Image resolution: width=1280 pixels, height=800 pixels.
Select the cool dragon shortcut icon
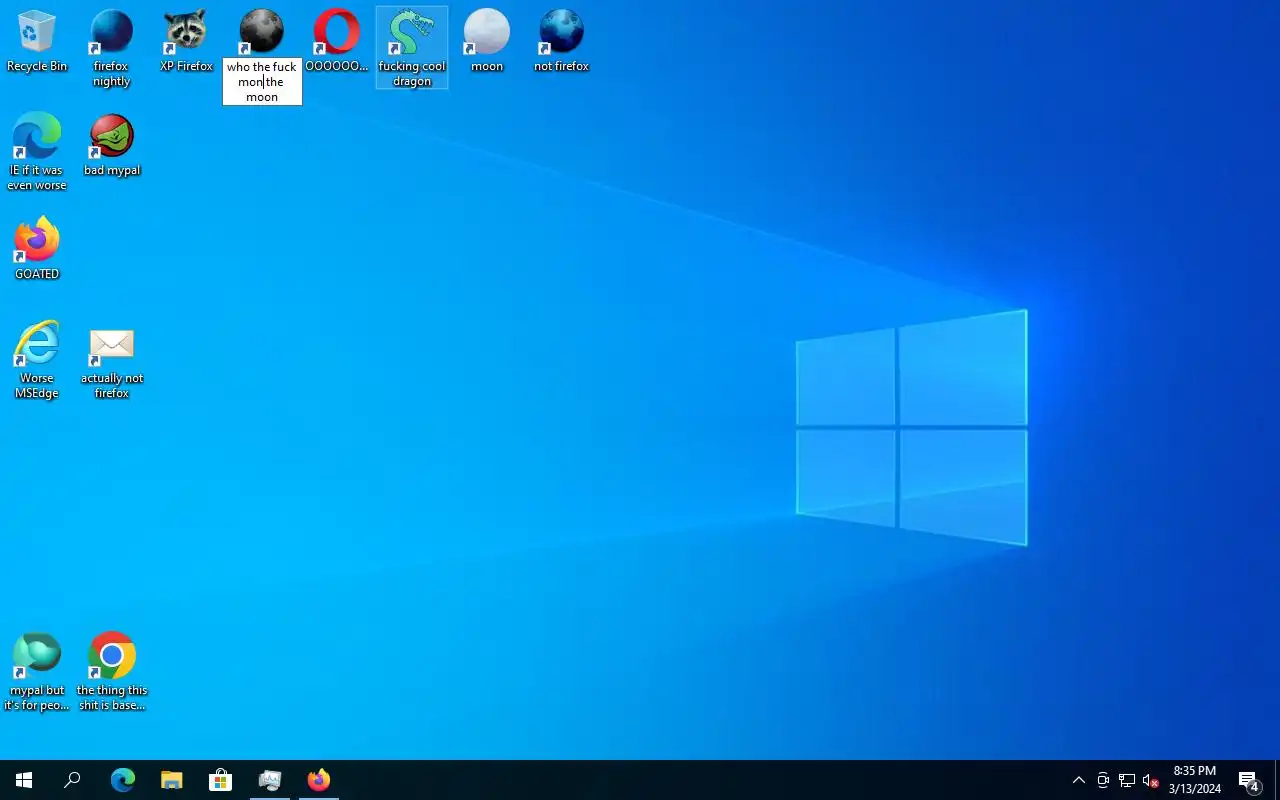412,32
